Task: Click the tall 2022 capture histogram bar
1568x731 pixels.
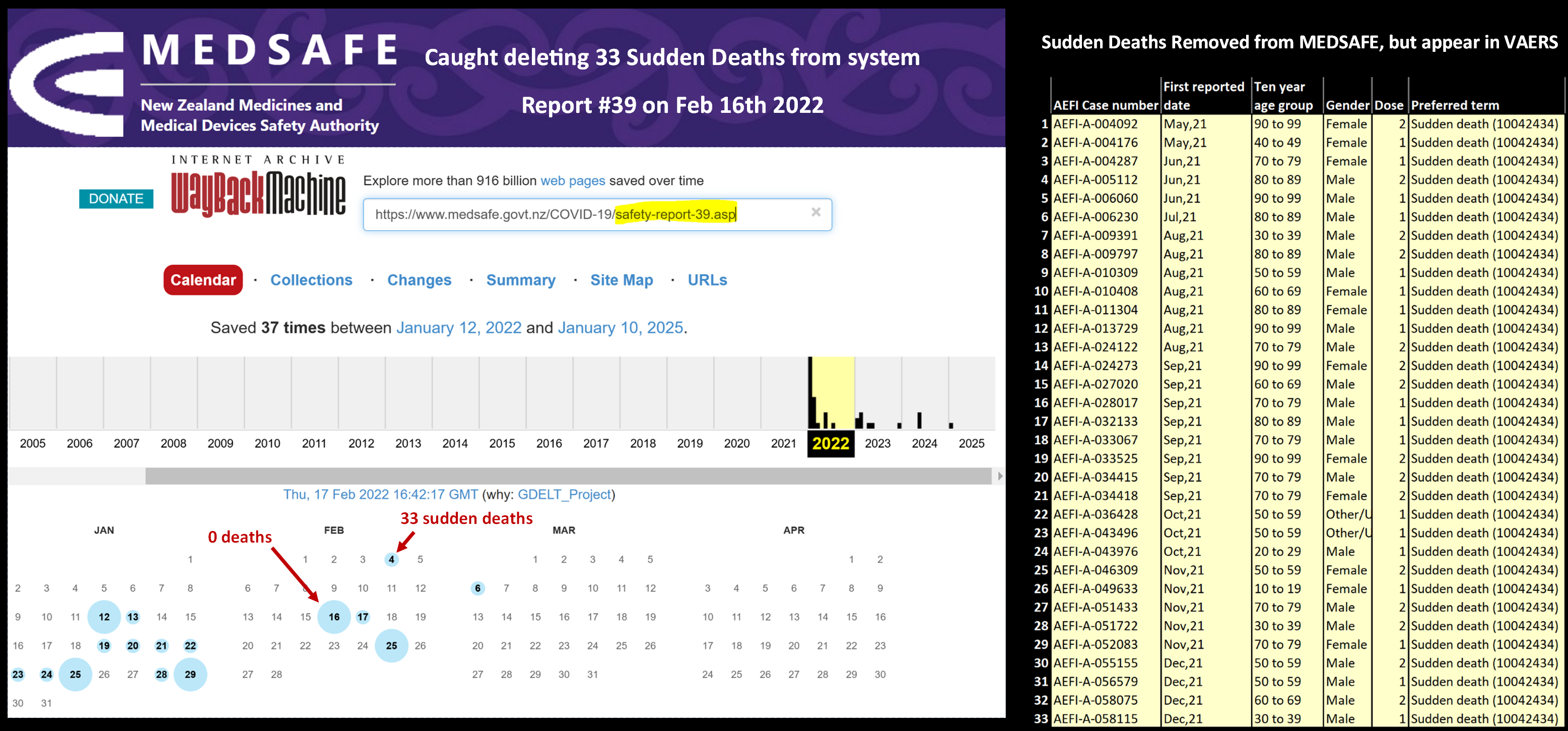Action: (x=810, y=392)
